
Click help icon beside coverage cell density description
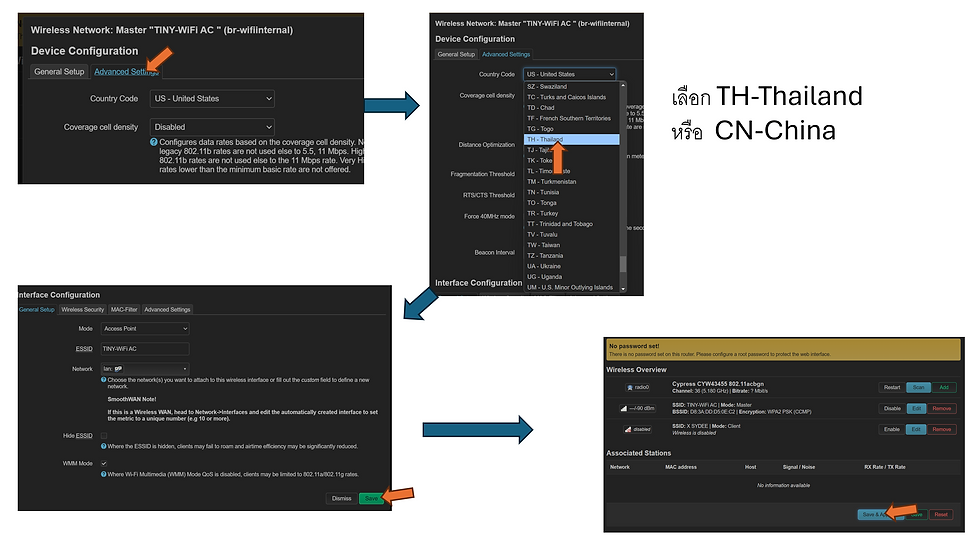[153, 142]
